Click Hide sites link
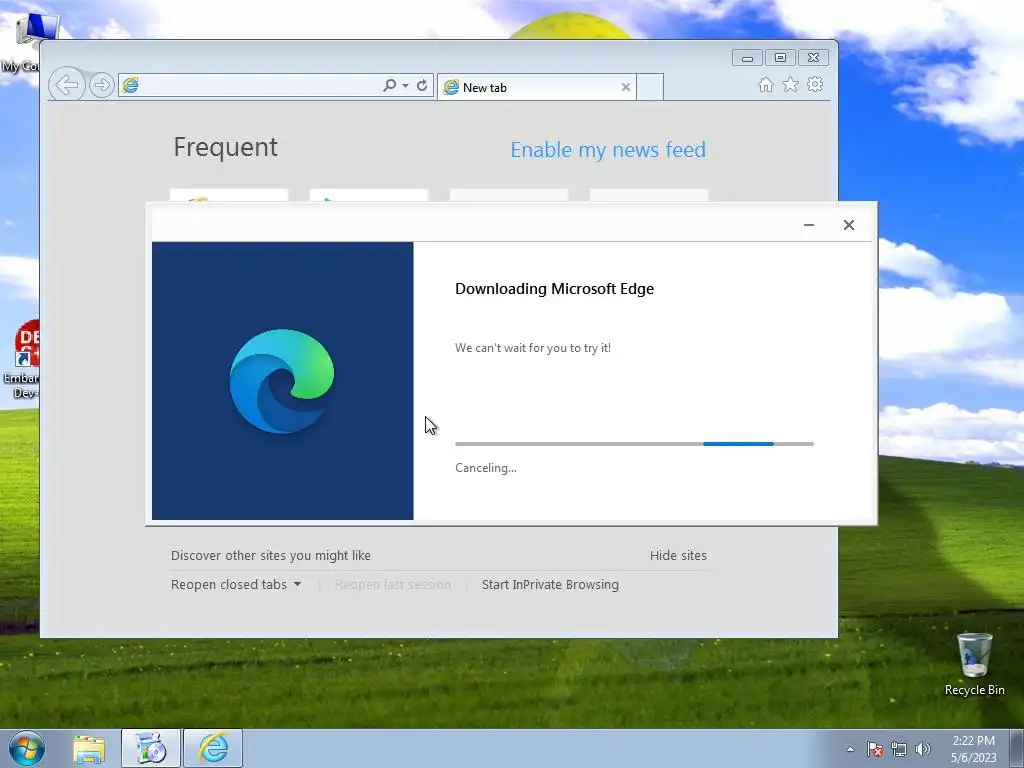Image resolution: width=1024 pixels, height=768 pixels. 678,556
